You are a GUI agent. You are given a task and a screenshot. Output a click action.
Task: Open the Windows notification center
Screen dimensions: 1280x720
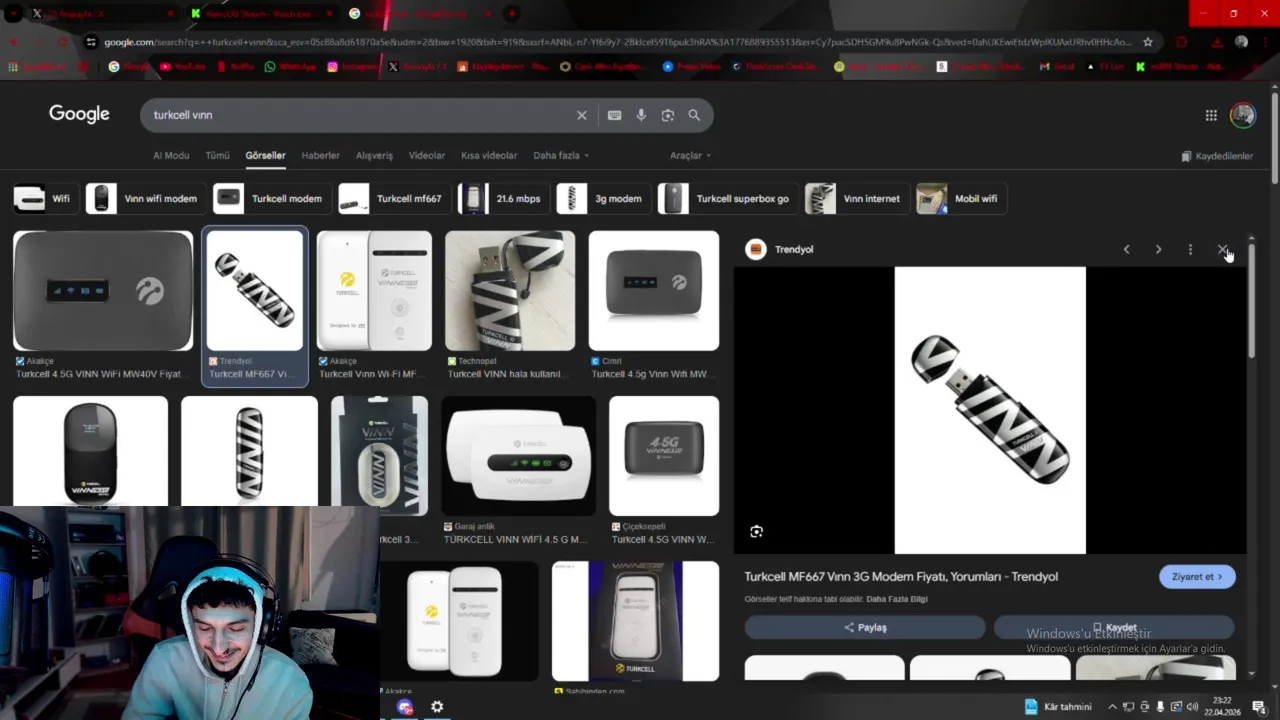point(1259,707)
